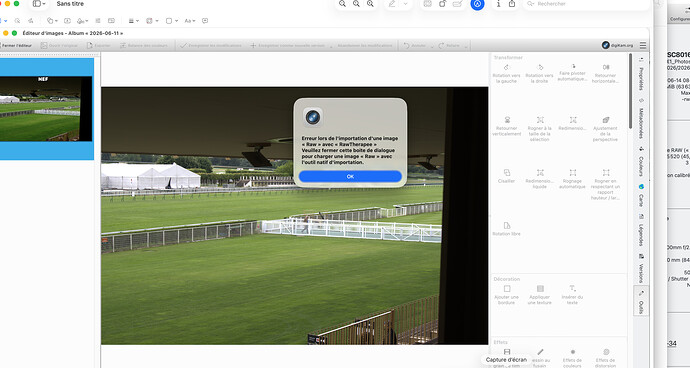
Task: Open the Aa text style dropdown
Action: click(x=190, y=21)
